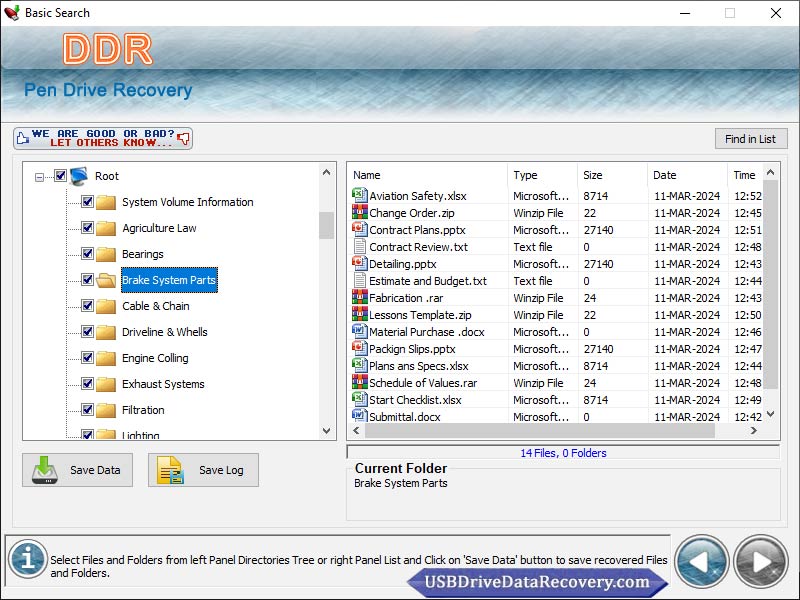The width and height of the screenshot is (800, 600).
Task: Select the Cable & Chain folder
Action: [x=156, y=306]
